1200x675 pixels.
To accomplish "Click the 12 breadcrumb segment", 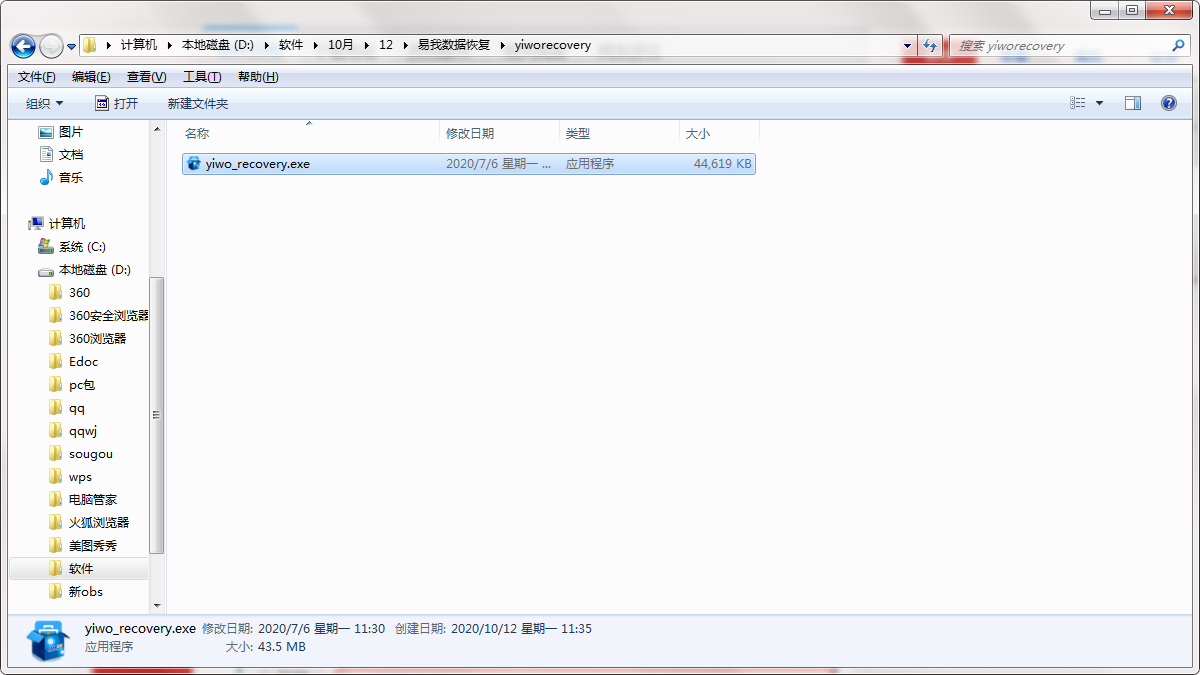I will tap(386, 45).
